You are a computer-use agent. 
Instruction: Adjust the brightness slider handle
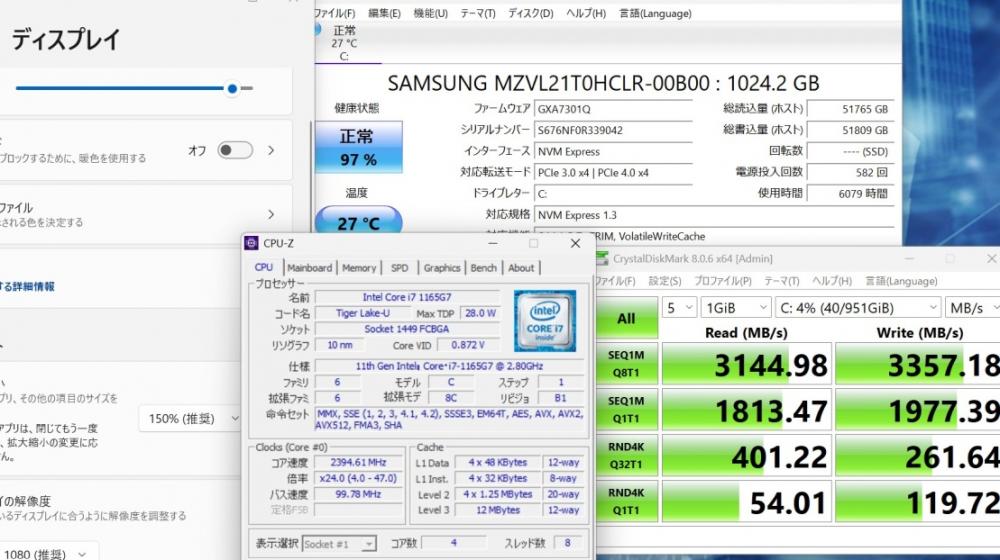(x=232, y=89)
